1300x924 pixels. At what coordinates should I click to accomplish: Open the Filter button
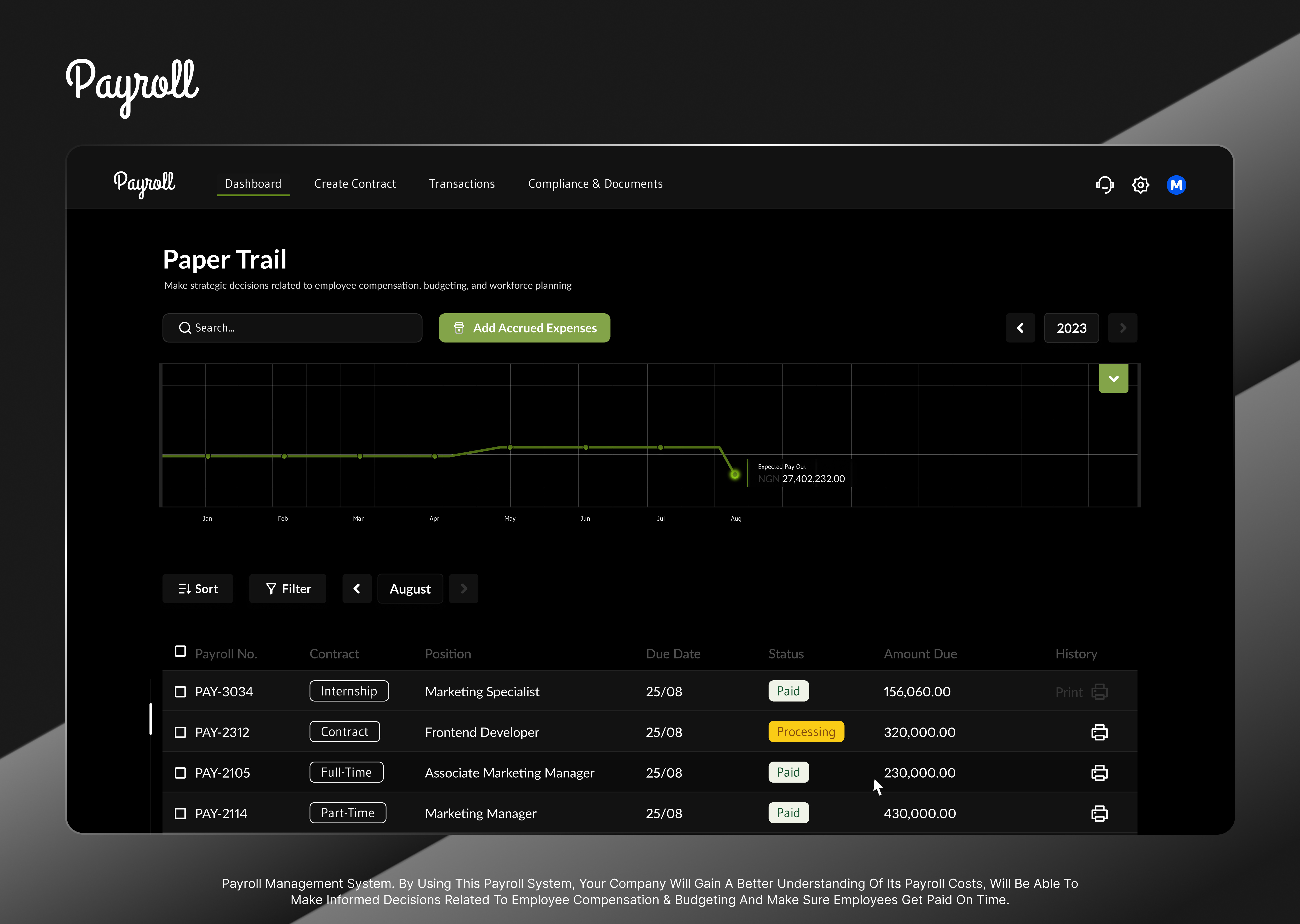pyautogui.click(x=288, y=589)
